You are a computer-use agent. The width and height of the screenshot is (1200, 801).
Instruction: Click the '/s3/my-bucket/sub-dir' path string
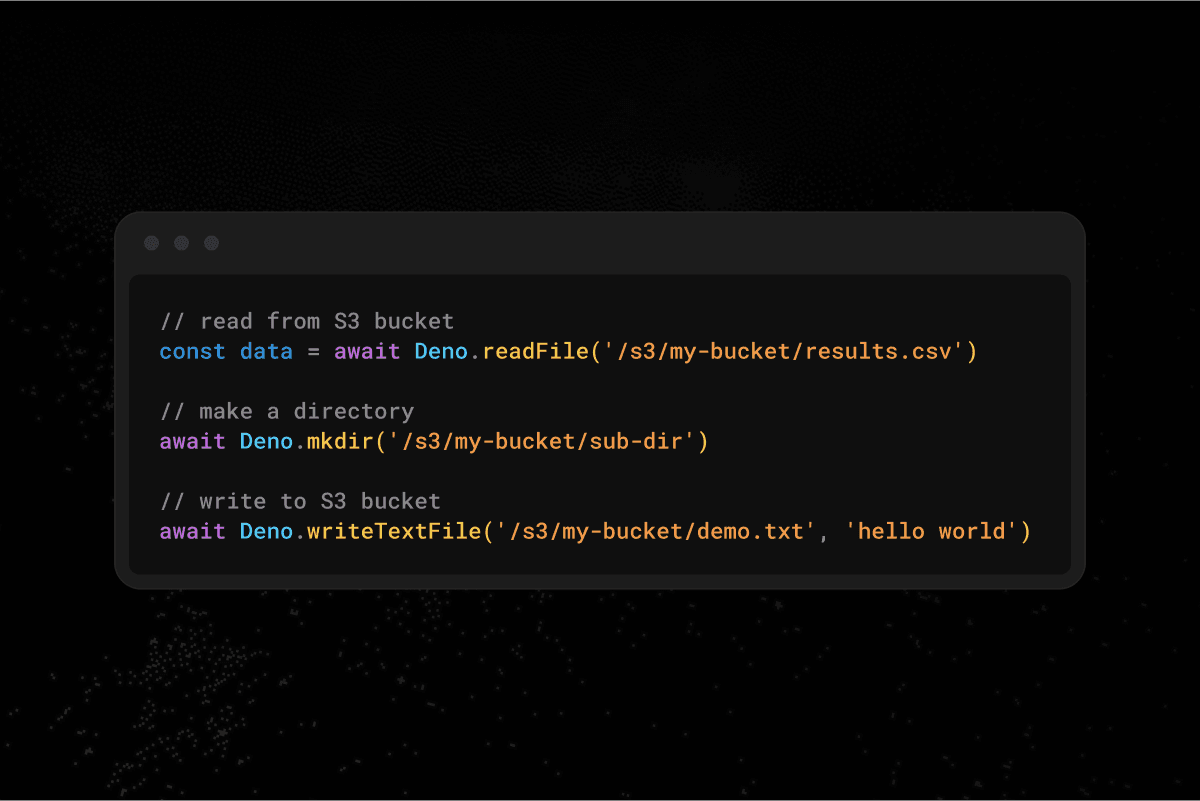click(x=542, y=441)
